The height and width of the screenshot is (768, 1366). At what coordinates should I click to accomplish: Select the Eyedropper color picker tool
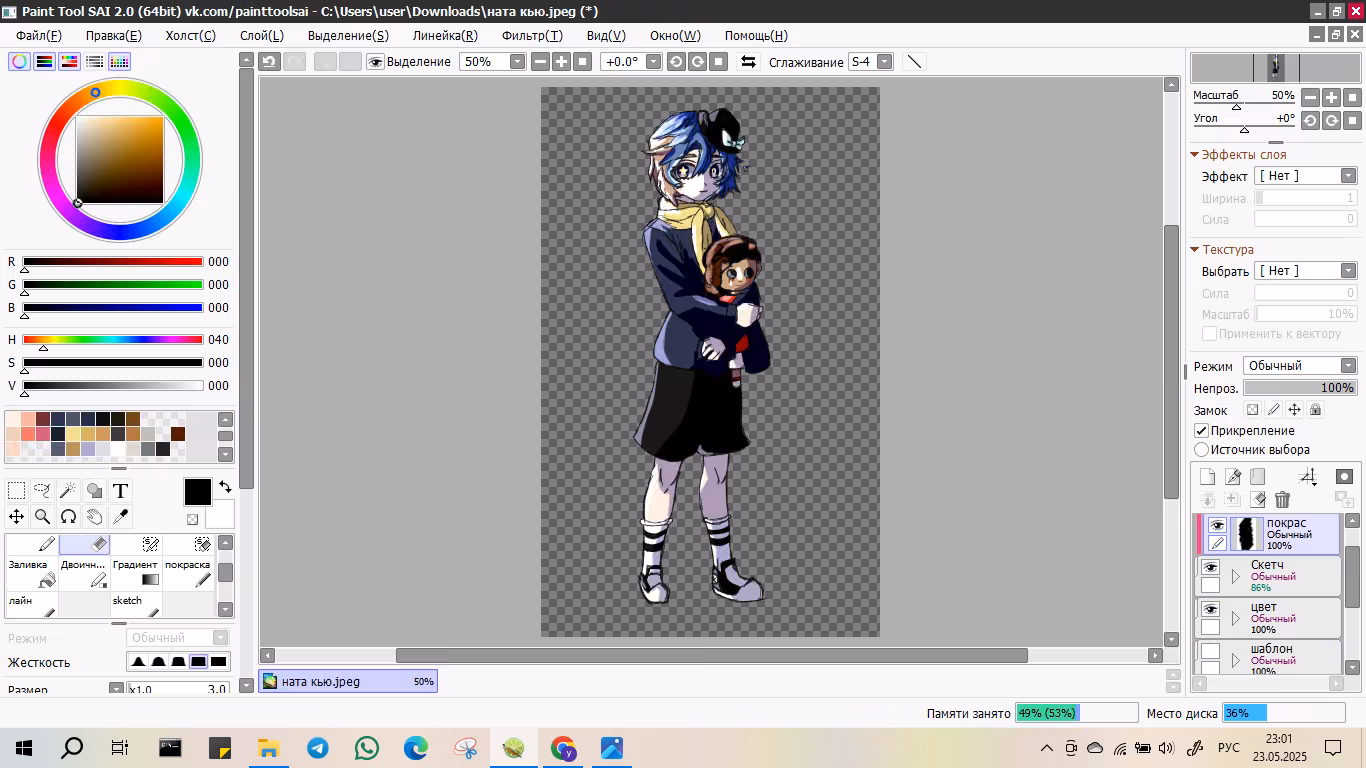[120, 516]
